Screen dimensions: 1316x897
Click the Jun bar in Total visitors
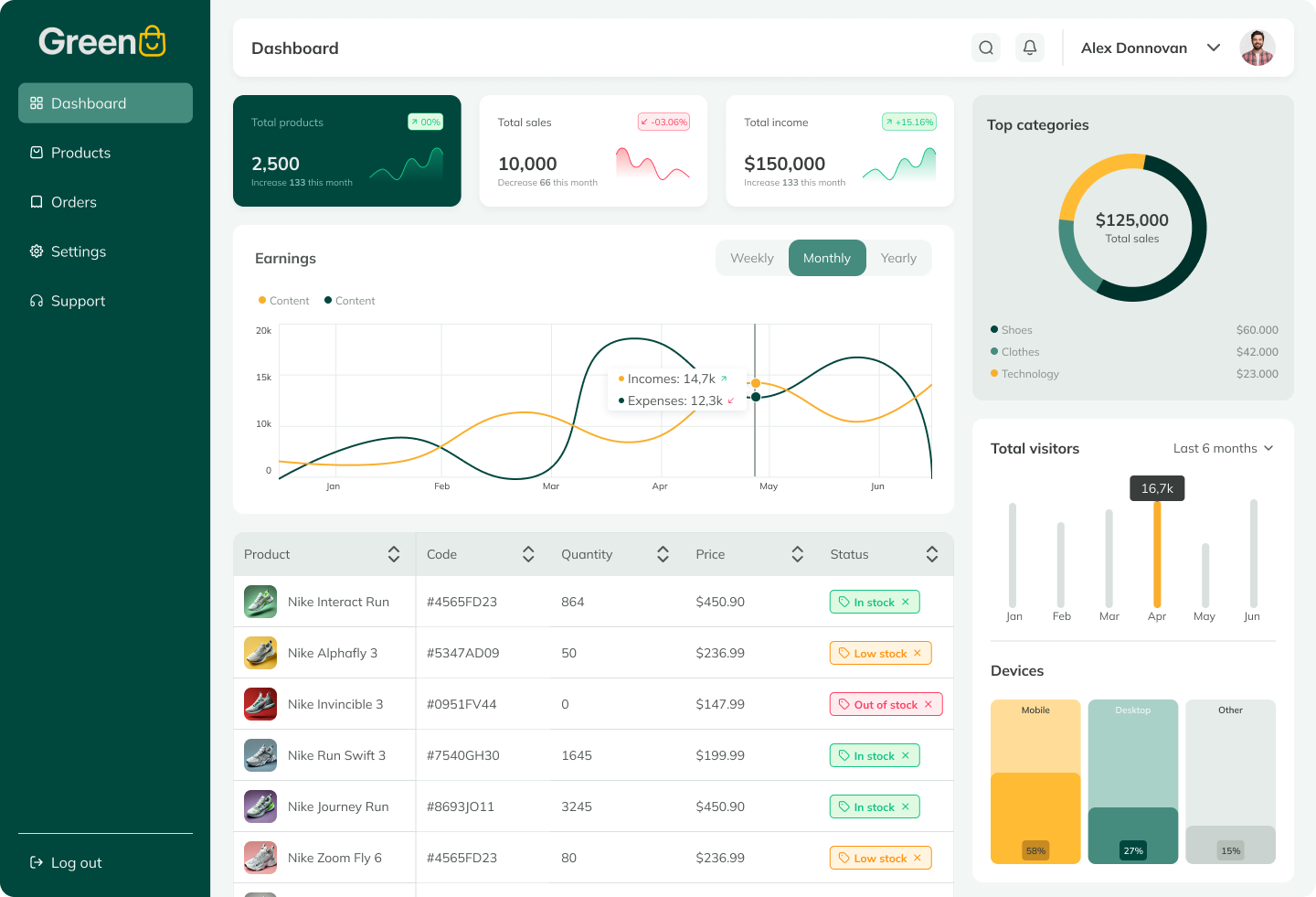pos(1254,553)
